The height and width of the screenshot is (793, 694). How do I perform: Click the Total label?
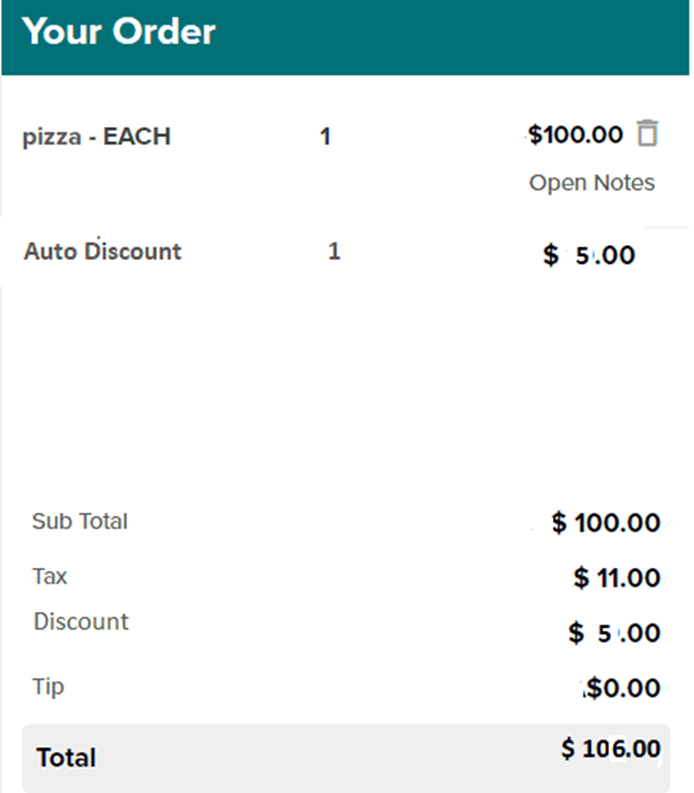click(66, 758)
